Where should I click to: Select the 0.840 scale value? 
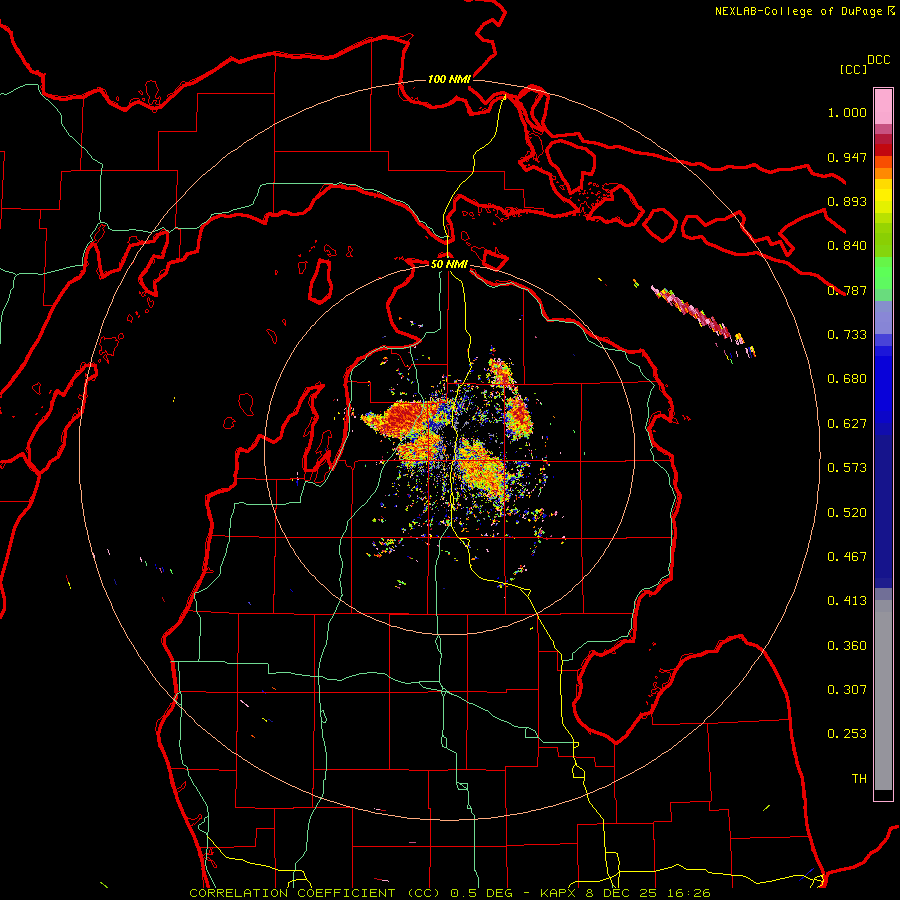(847, 246)
